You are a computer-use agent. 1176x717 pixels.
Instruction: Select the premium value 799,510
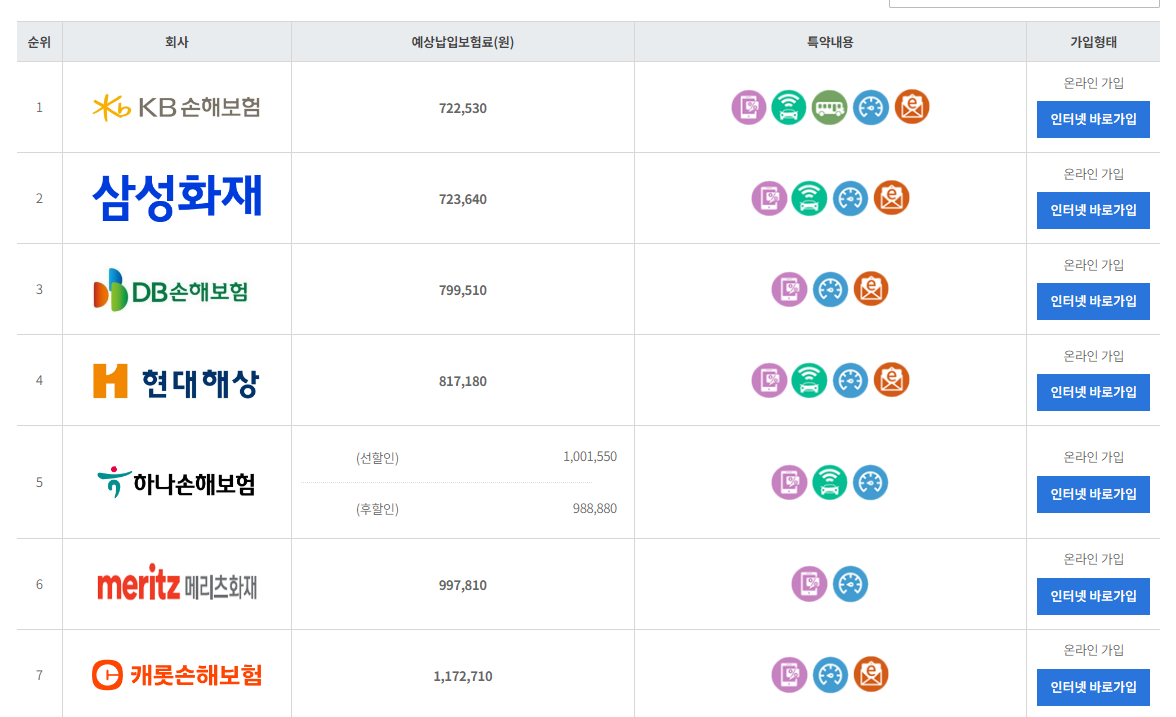[463, 290]
